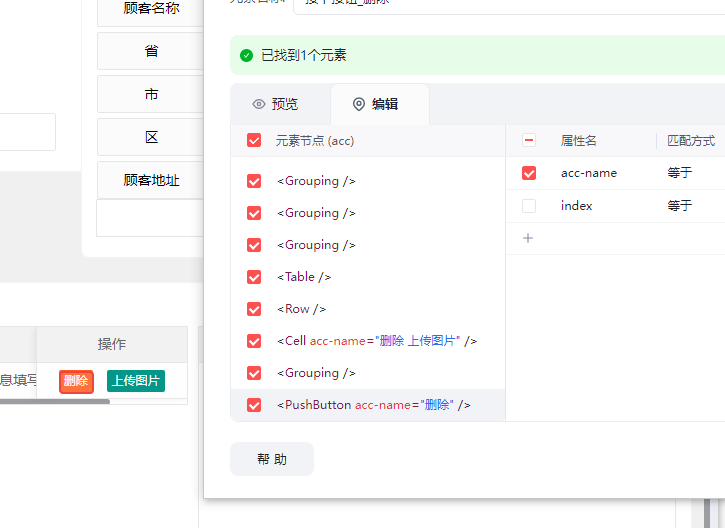
Task: Uncheck the Row node checkbox
Action: click(254, 309)
